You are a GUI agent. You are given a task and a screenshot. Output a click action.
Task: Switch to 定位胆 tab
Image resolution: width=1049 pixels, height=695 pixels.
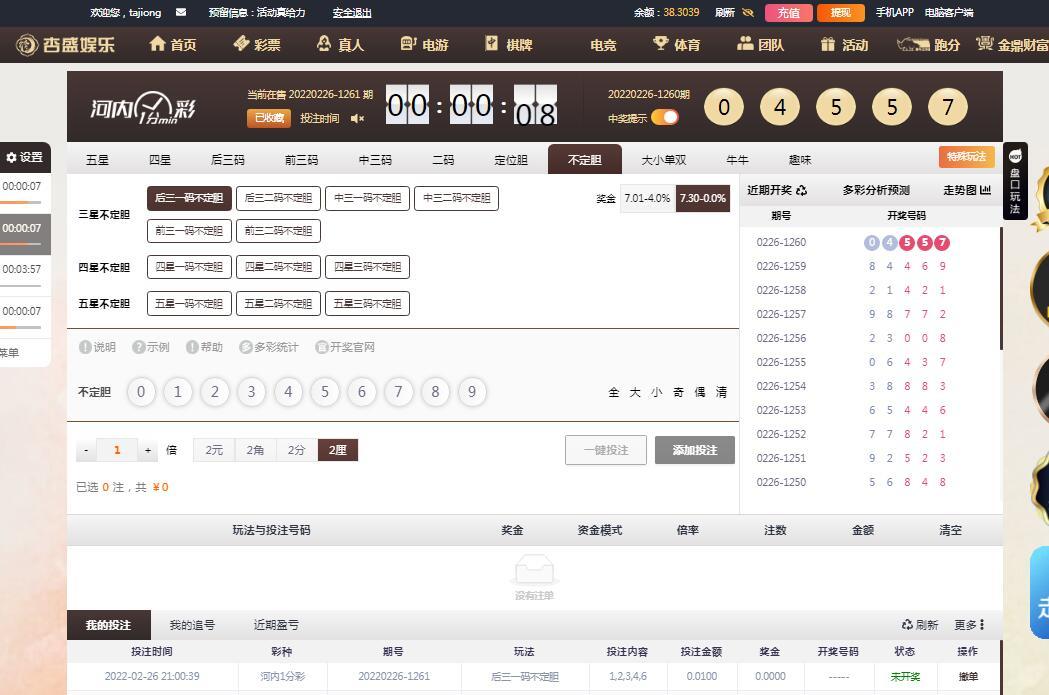point(511,160)
